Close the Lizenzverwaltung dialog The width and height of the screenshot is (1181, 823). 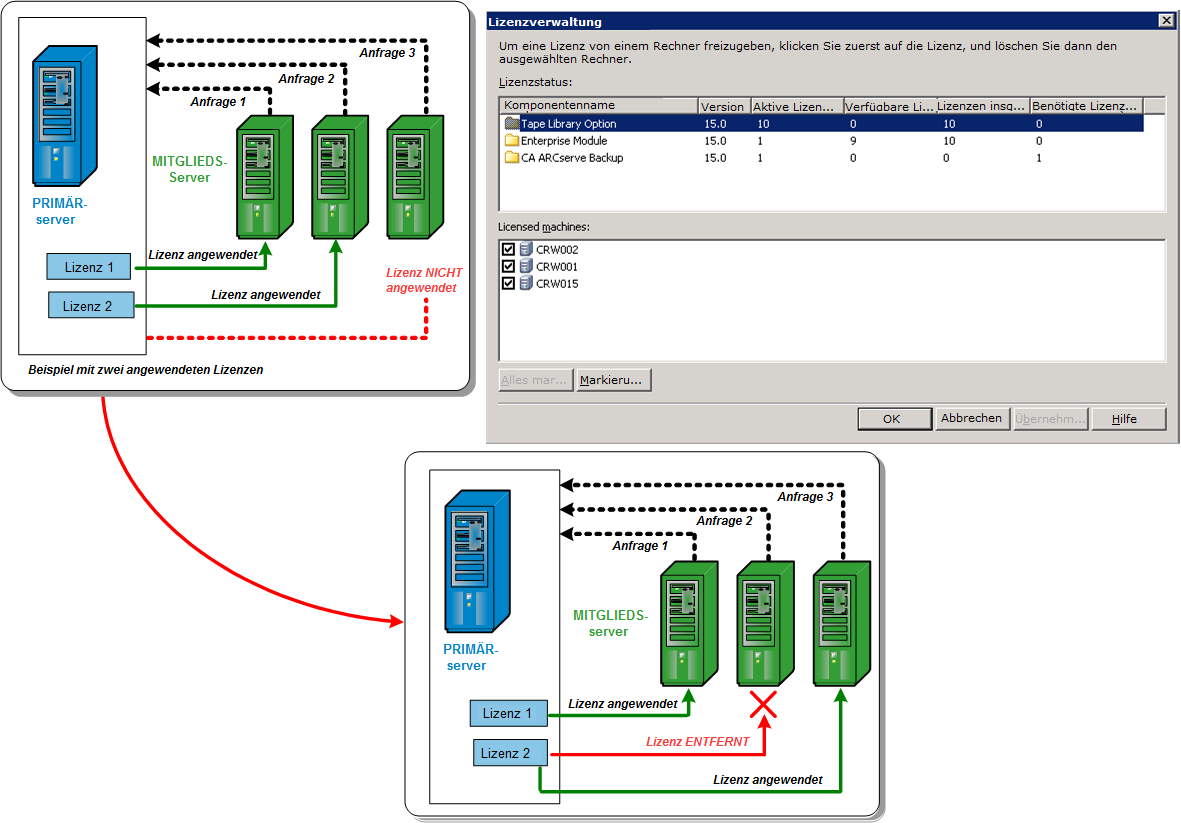pyautogui.click(x=1166, y=20)
